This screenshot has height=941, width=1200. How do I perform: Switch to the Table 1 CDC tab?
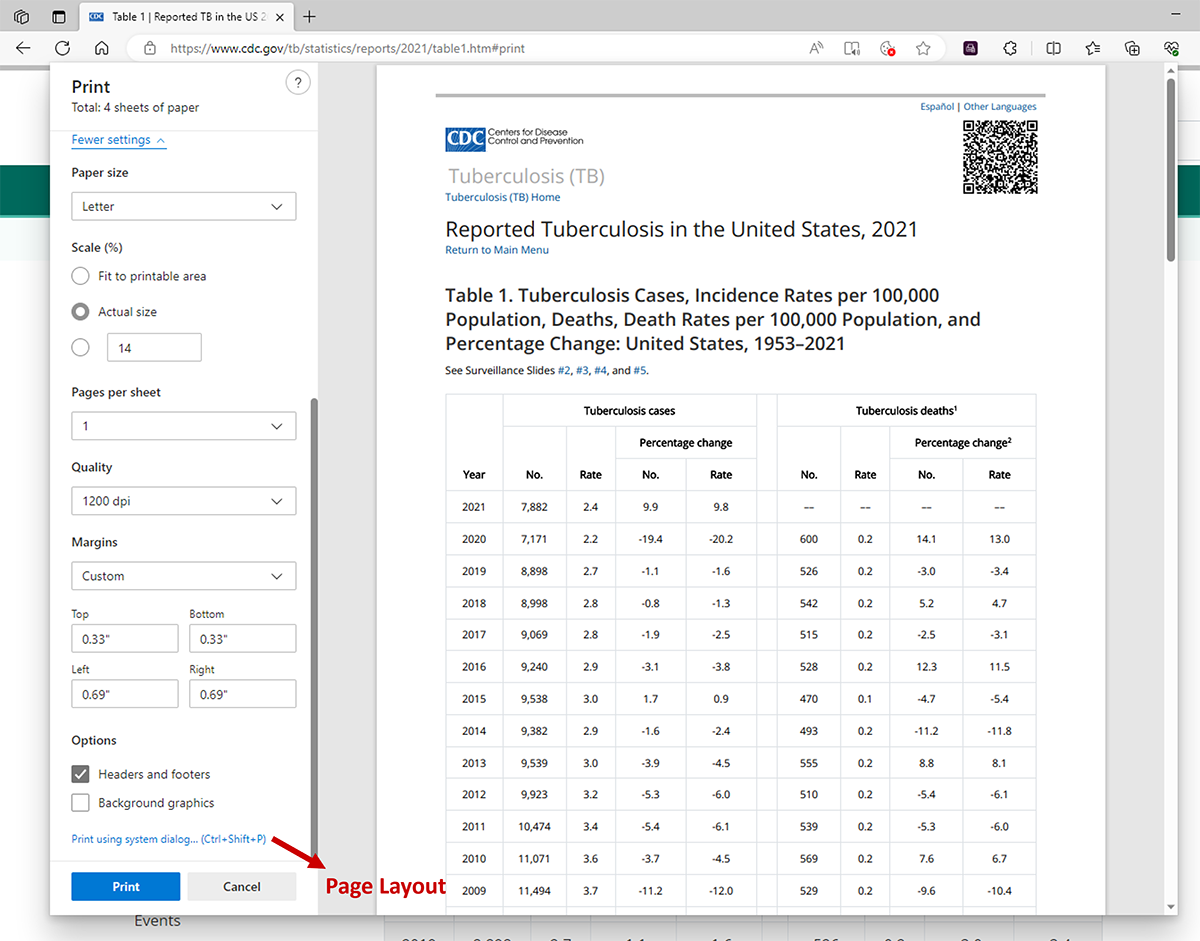pos(180,17)
